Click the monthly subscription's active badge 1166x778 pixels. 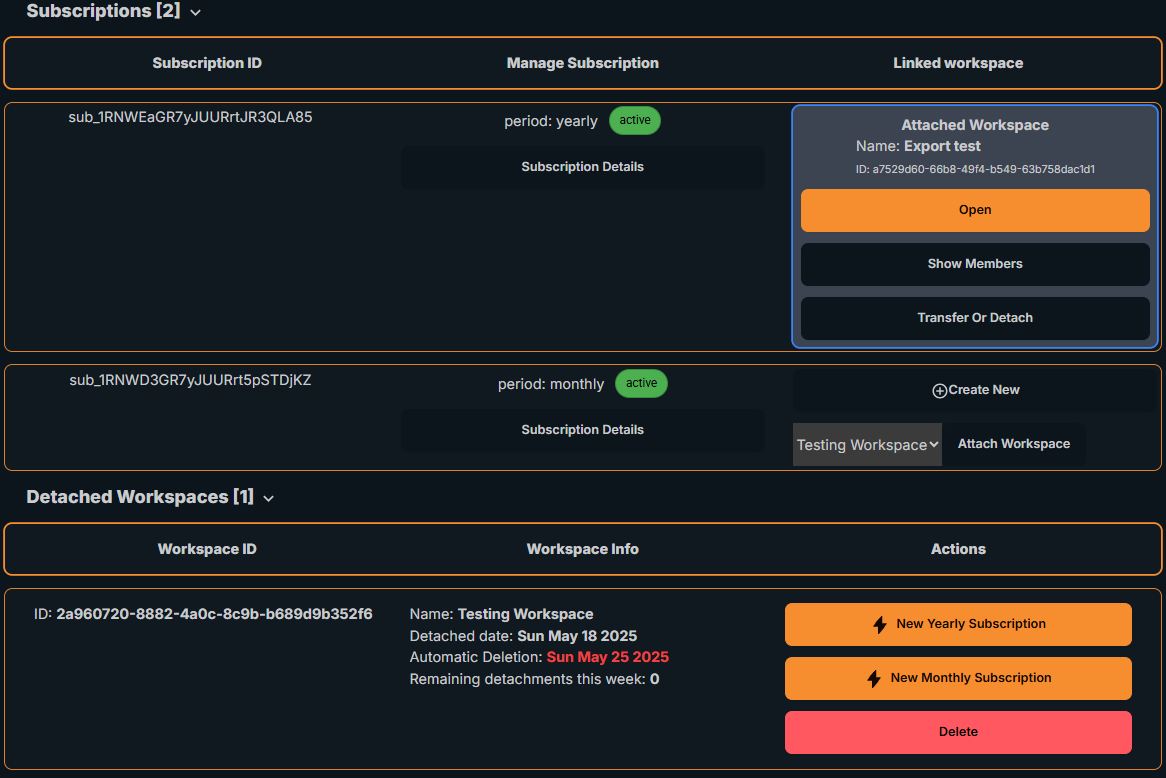(x=641, y=383)
